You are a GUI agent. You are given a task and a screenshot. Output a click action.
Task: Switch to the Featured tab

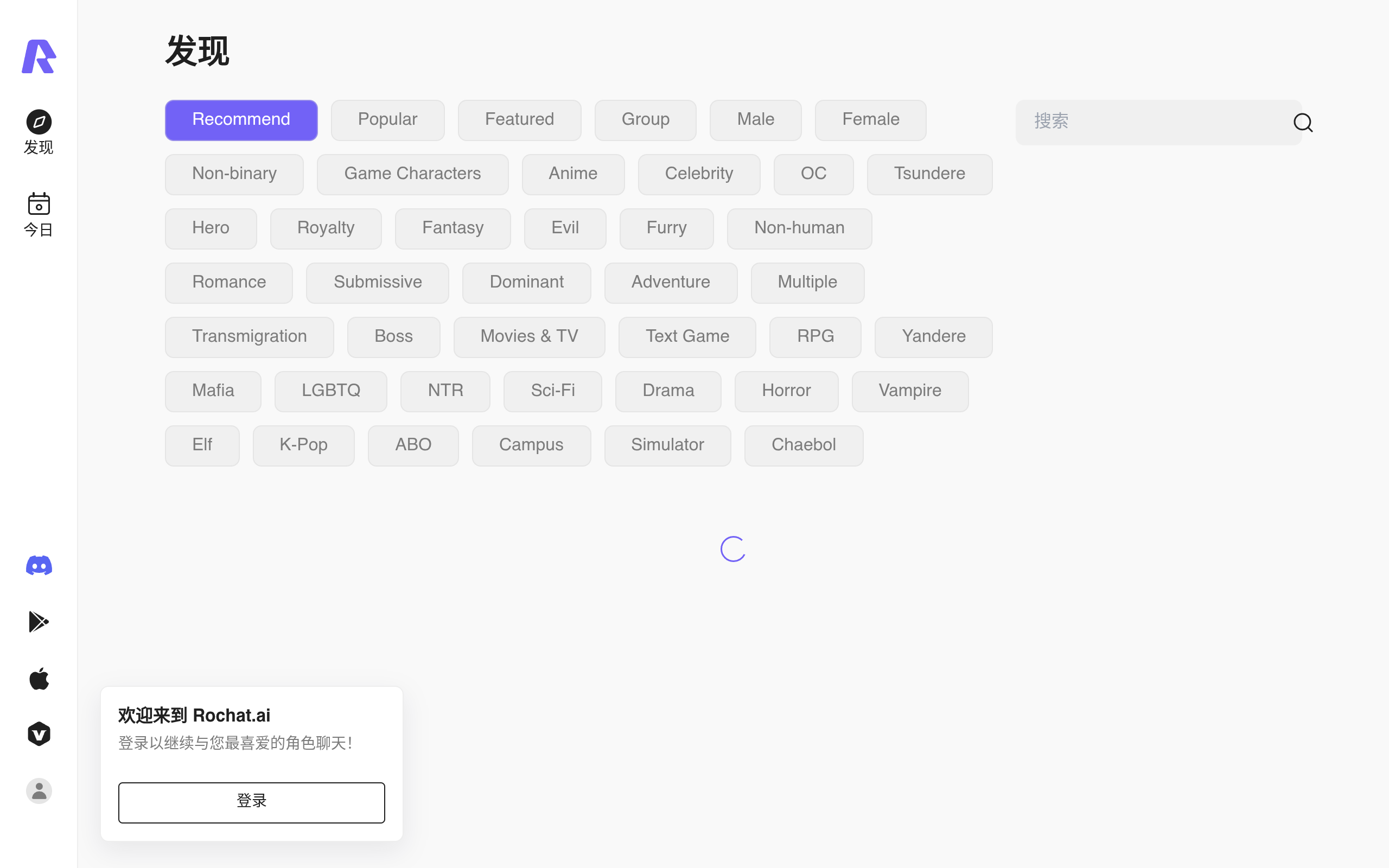coord(519,120)
